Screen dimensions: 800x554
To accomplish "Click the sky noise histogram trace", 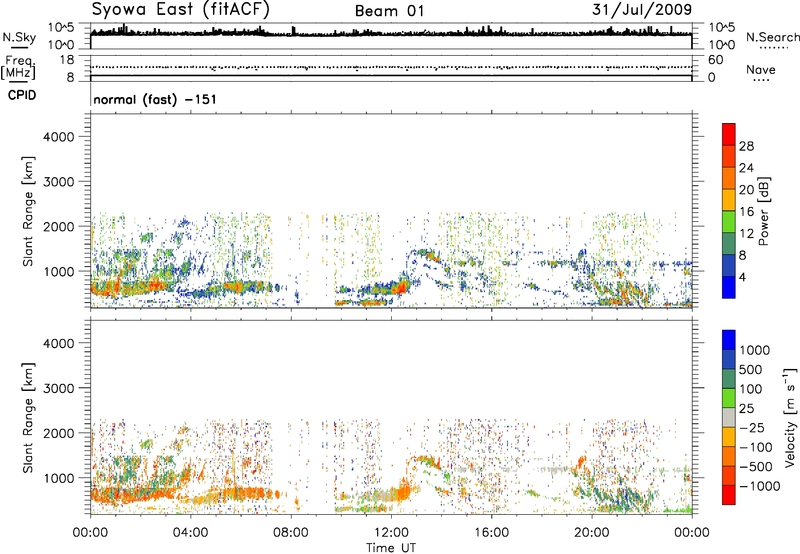I will pyautogui.click(x=391, y=34).
